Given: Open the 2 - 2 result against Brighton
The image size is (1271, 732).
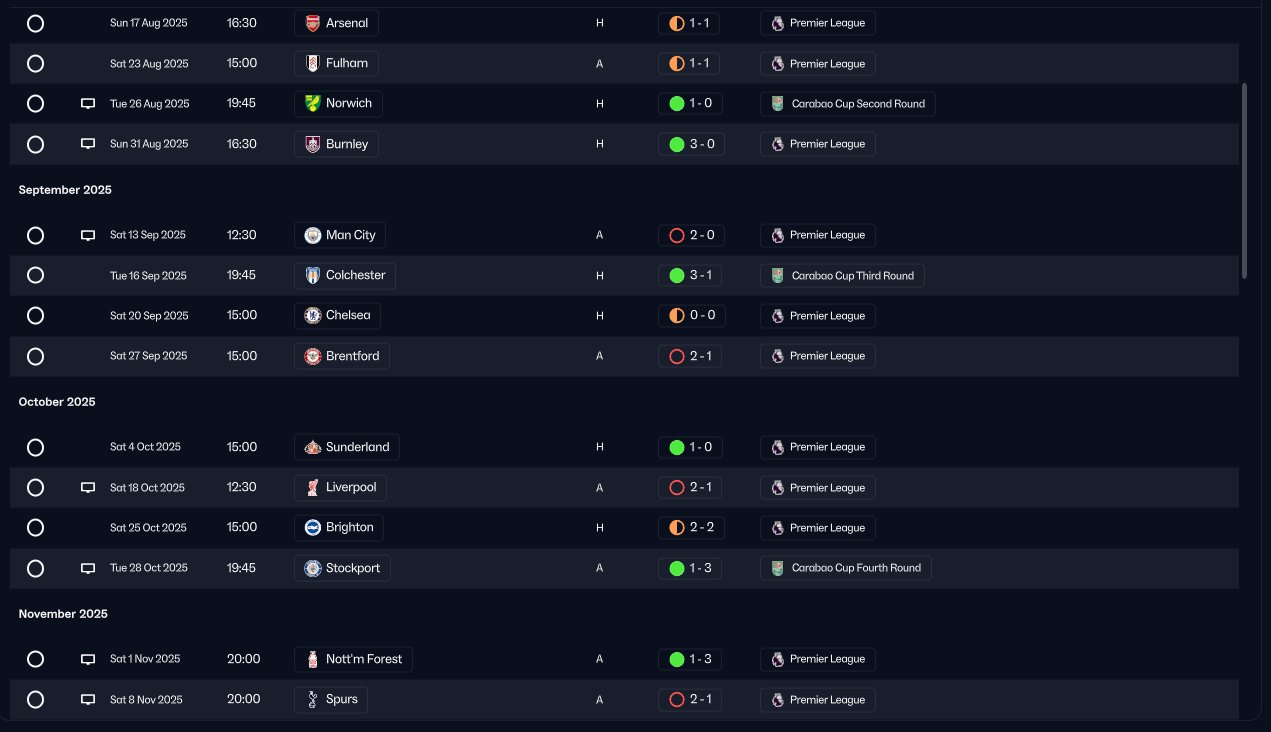Looking at the screenshot, I should pos(692,527).
